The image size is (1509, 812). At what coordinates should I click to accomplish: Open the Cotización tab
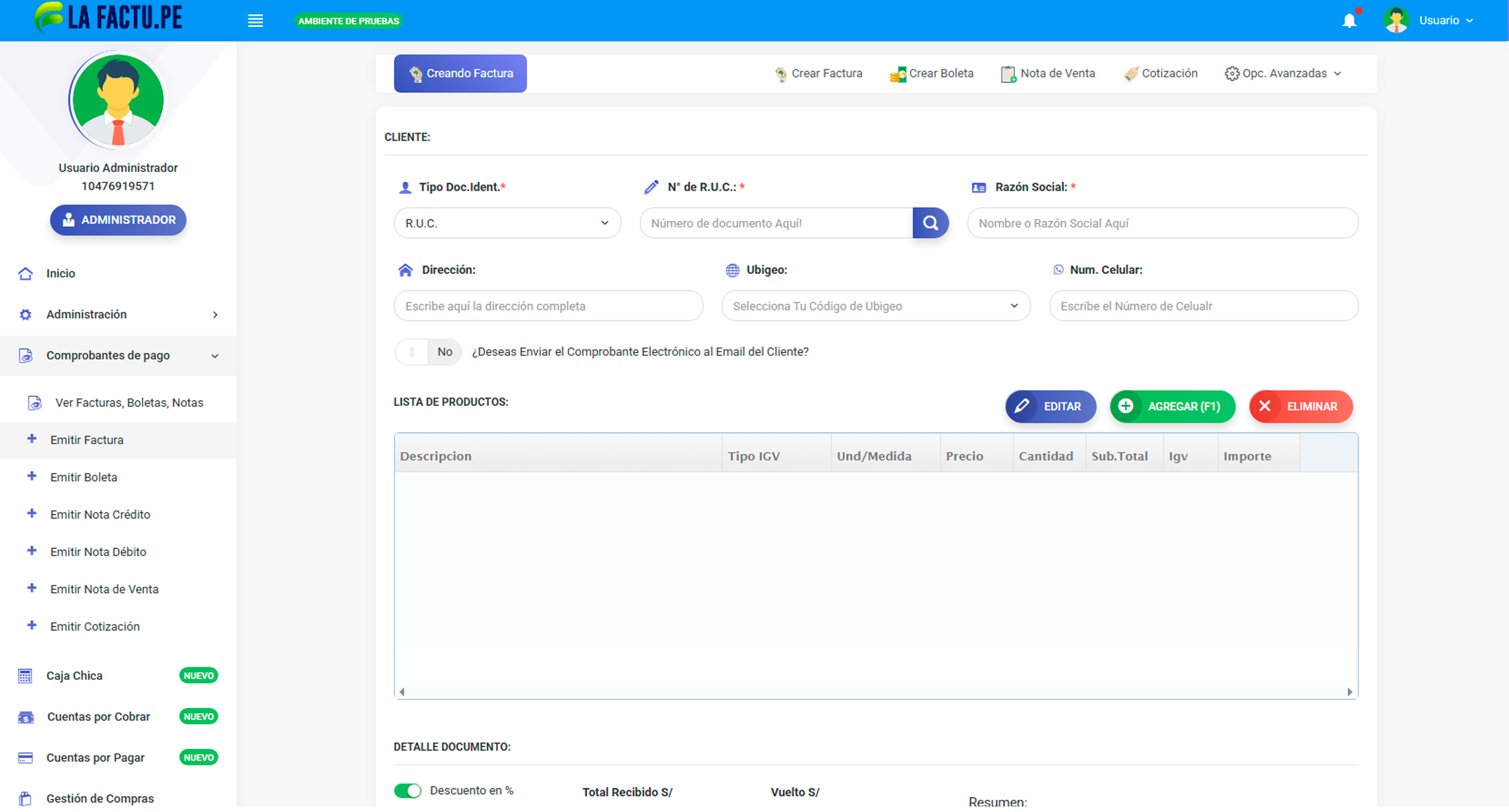pyautogui.click(x=1160, y=73)
